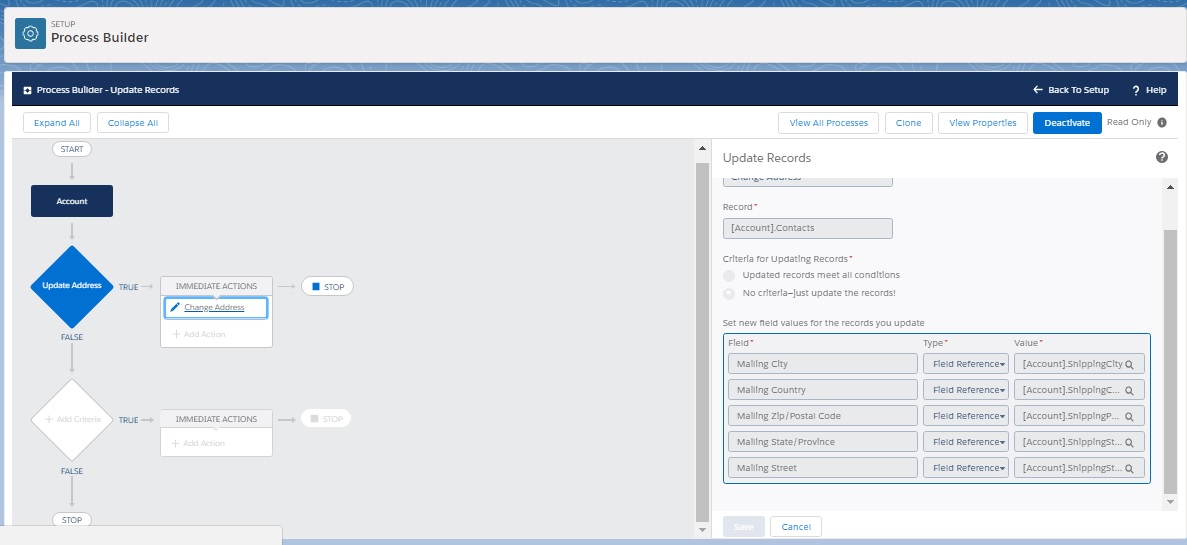This screenshot has width=1187, height=545.
Task: Click the Setup gear icon
Action: point(30,34)
